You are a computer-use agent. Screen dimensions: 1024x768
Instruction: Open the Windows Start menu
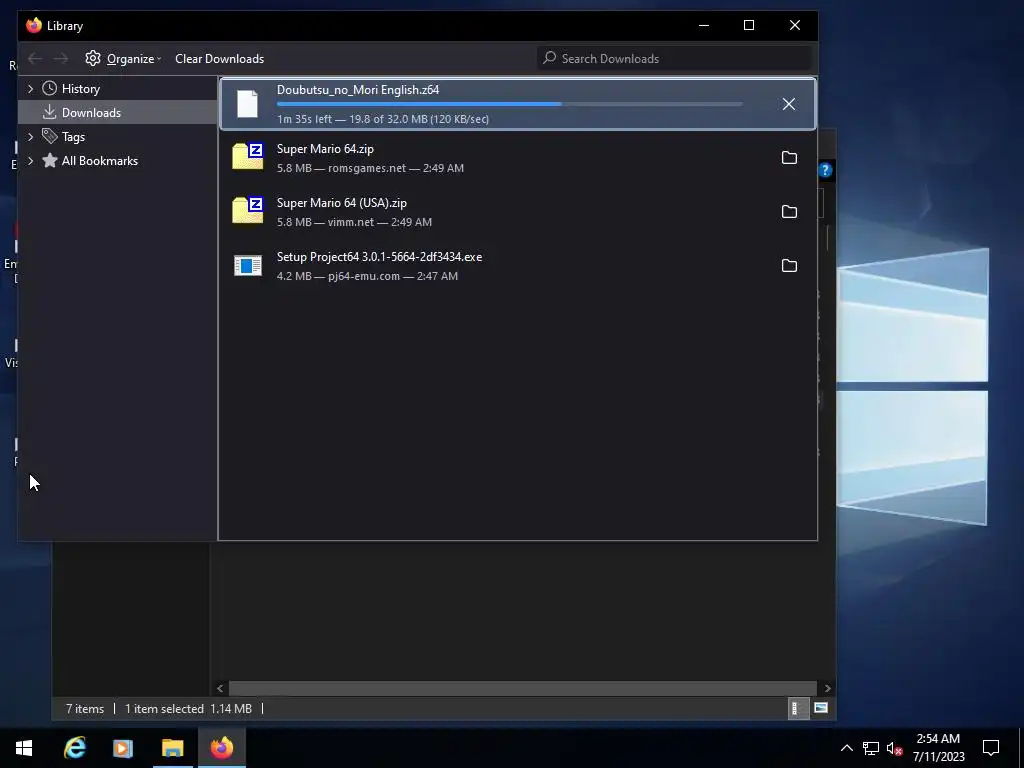[x=24, y=748]
